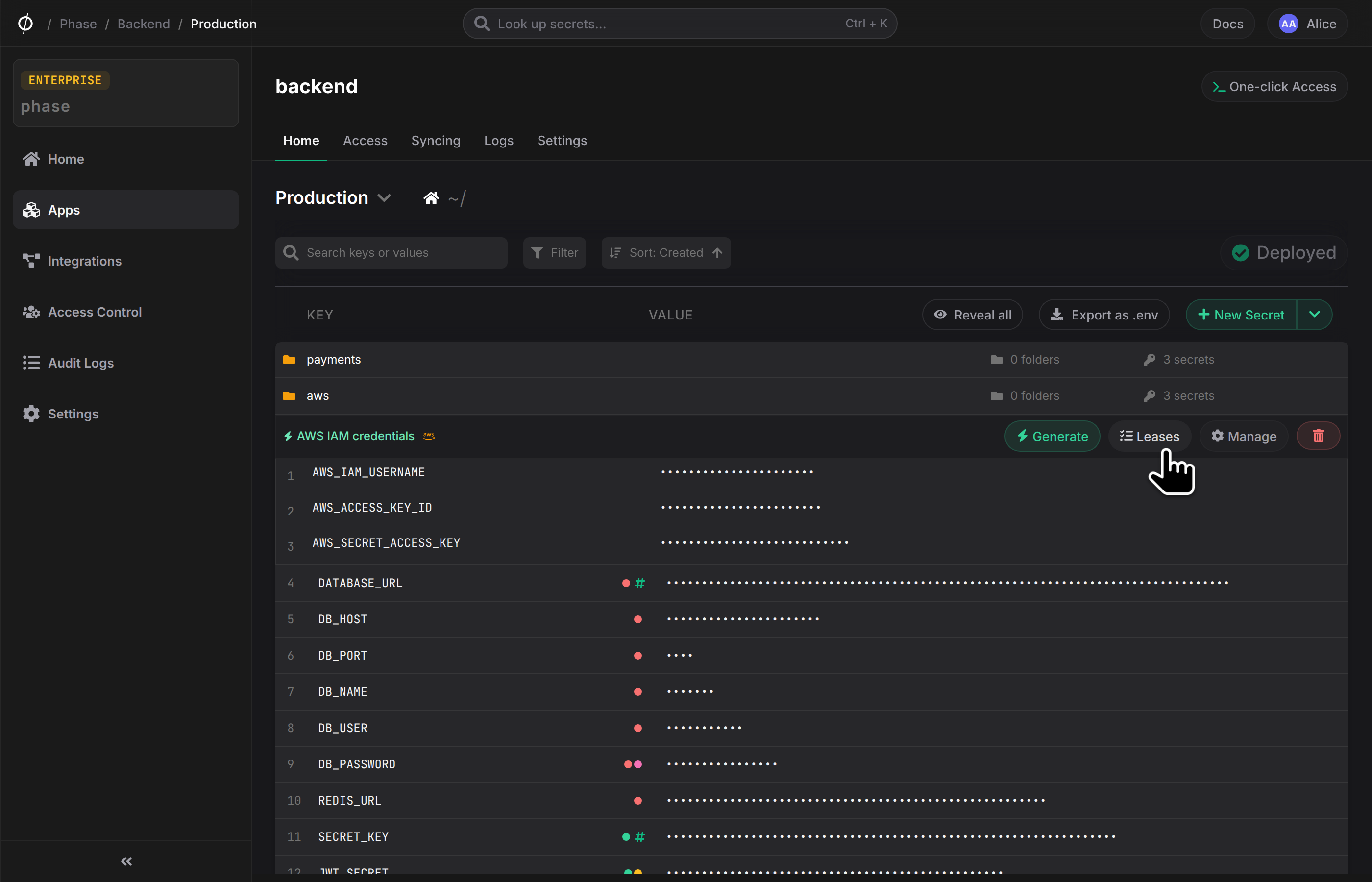Click the home folder path icon
The image size is (1372, 882).
point(431,198)
